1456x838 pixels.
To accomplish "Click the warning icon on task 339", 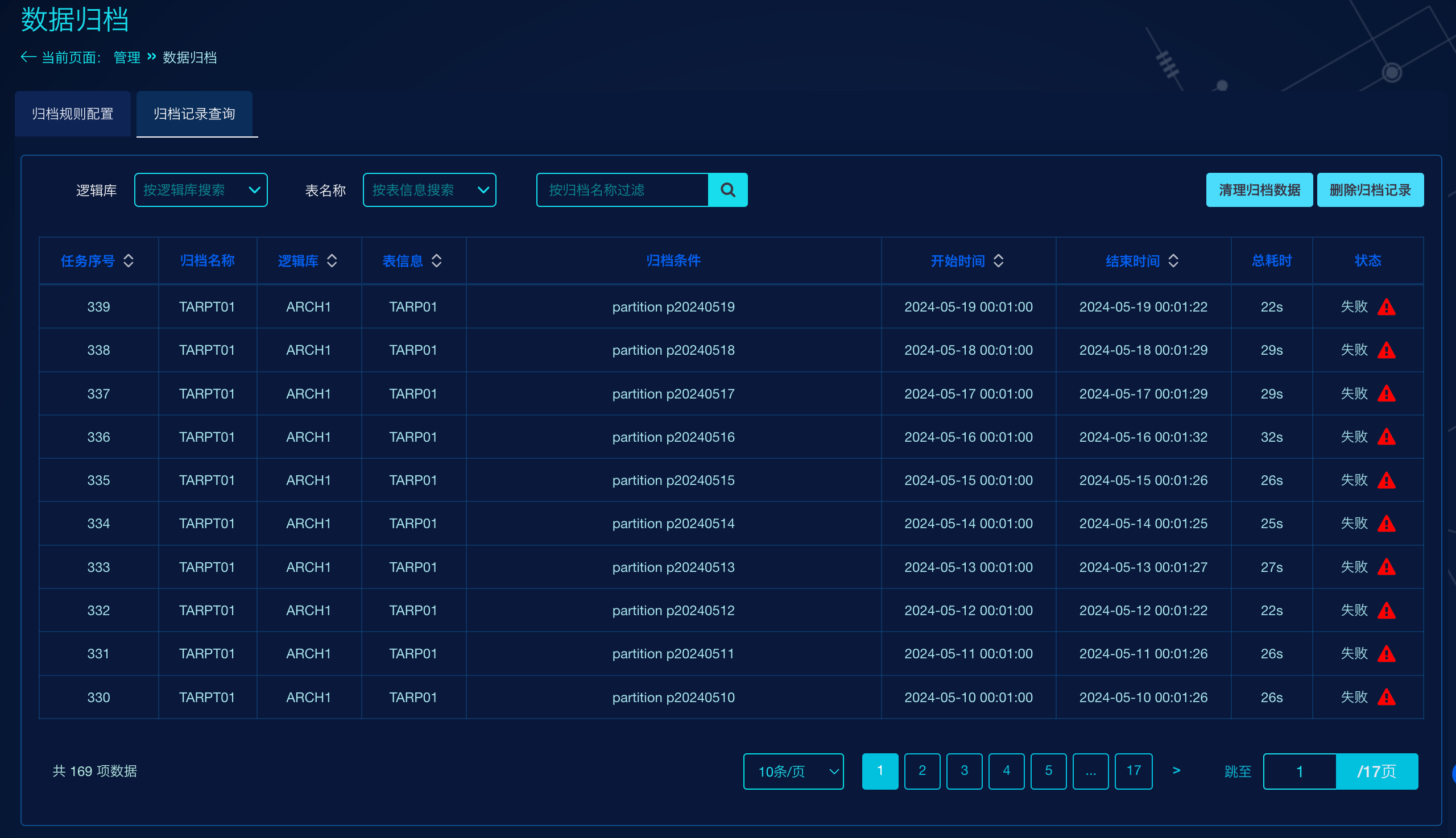I will (x=1387, y=307).
